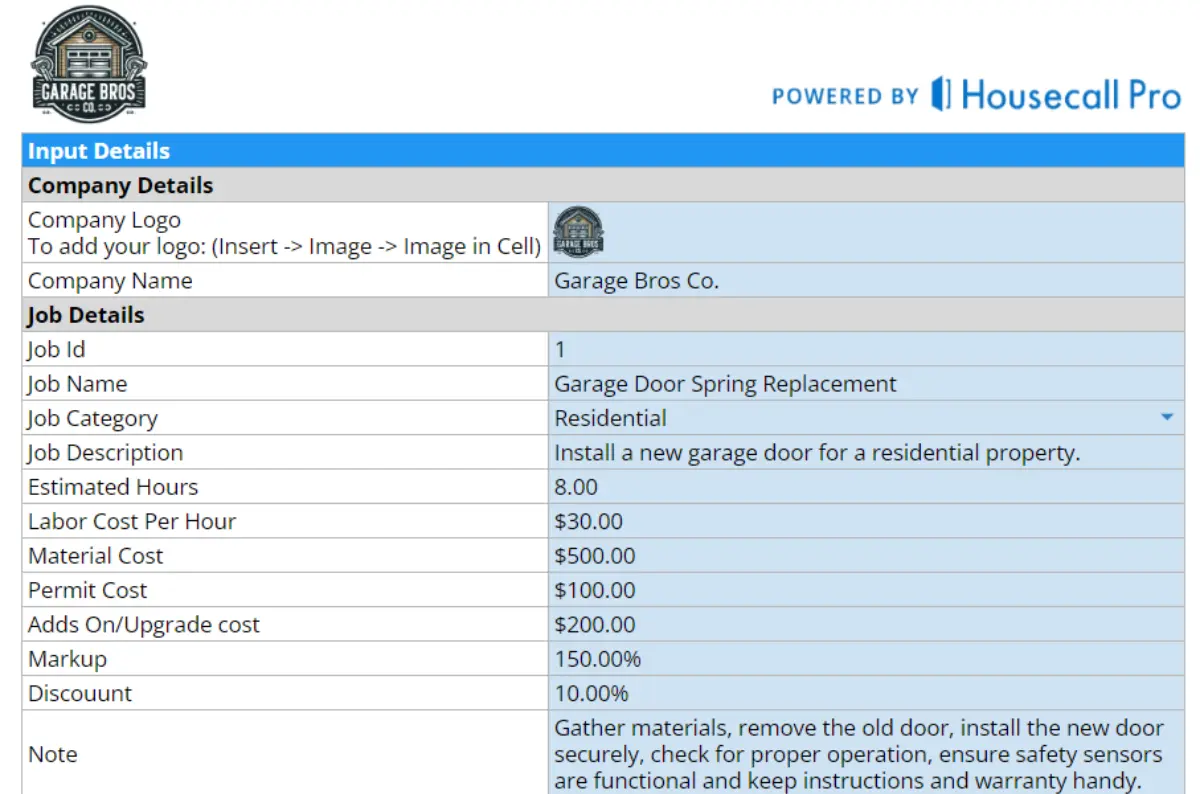Click the Material Cost $500.00 cell
This screenshot has width=1200, height=794.
tap(865, 556)
